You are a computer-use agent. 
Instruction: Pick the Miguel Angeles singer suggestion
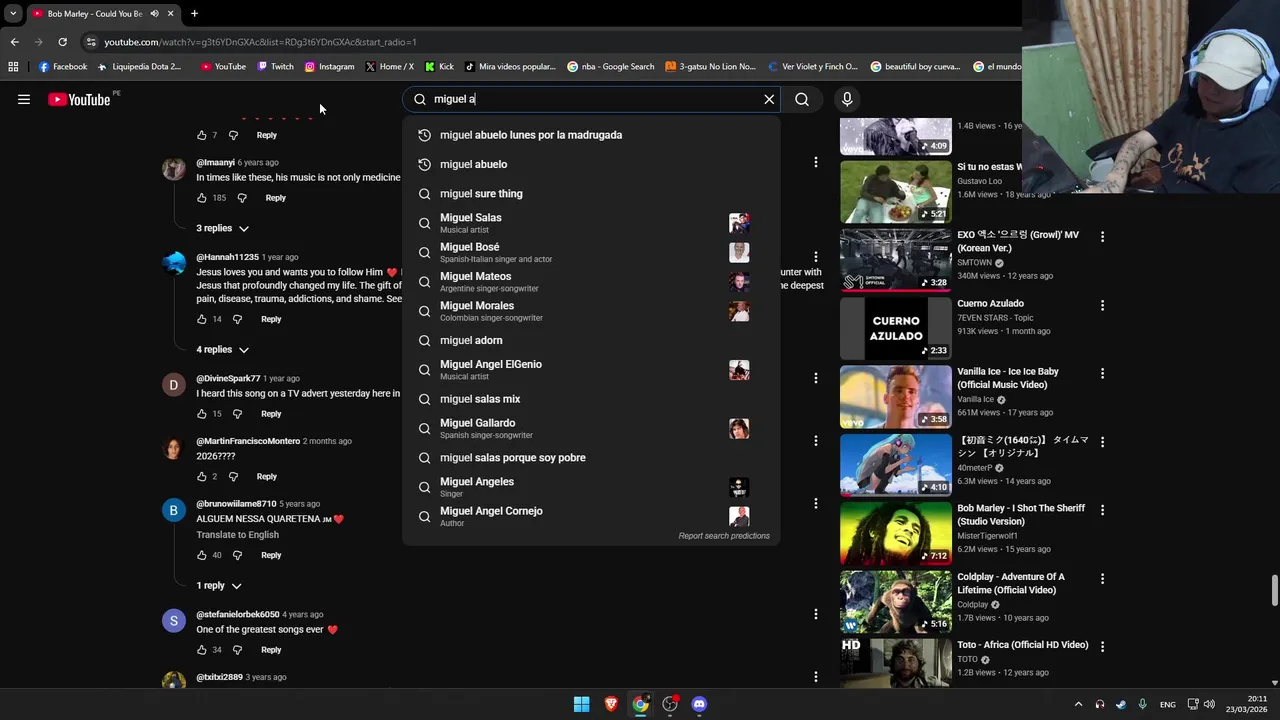[x=591, y=487]
